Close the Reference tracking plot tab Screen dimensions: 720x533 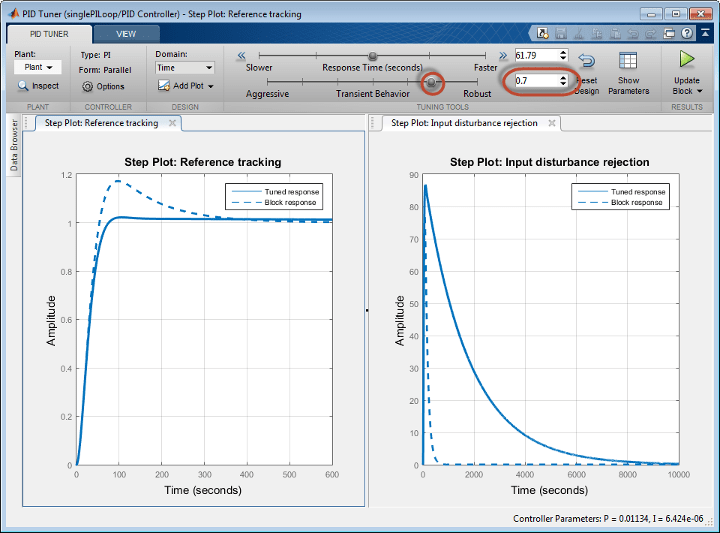coord(172,123)
